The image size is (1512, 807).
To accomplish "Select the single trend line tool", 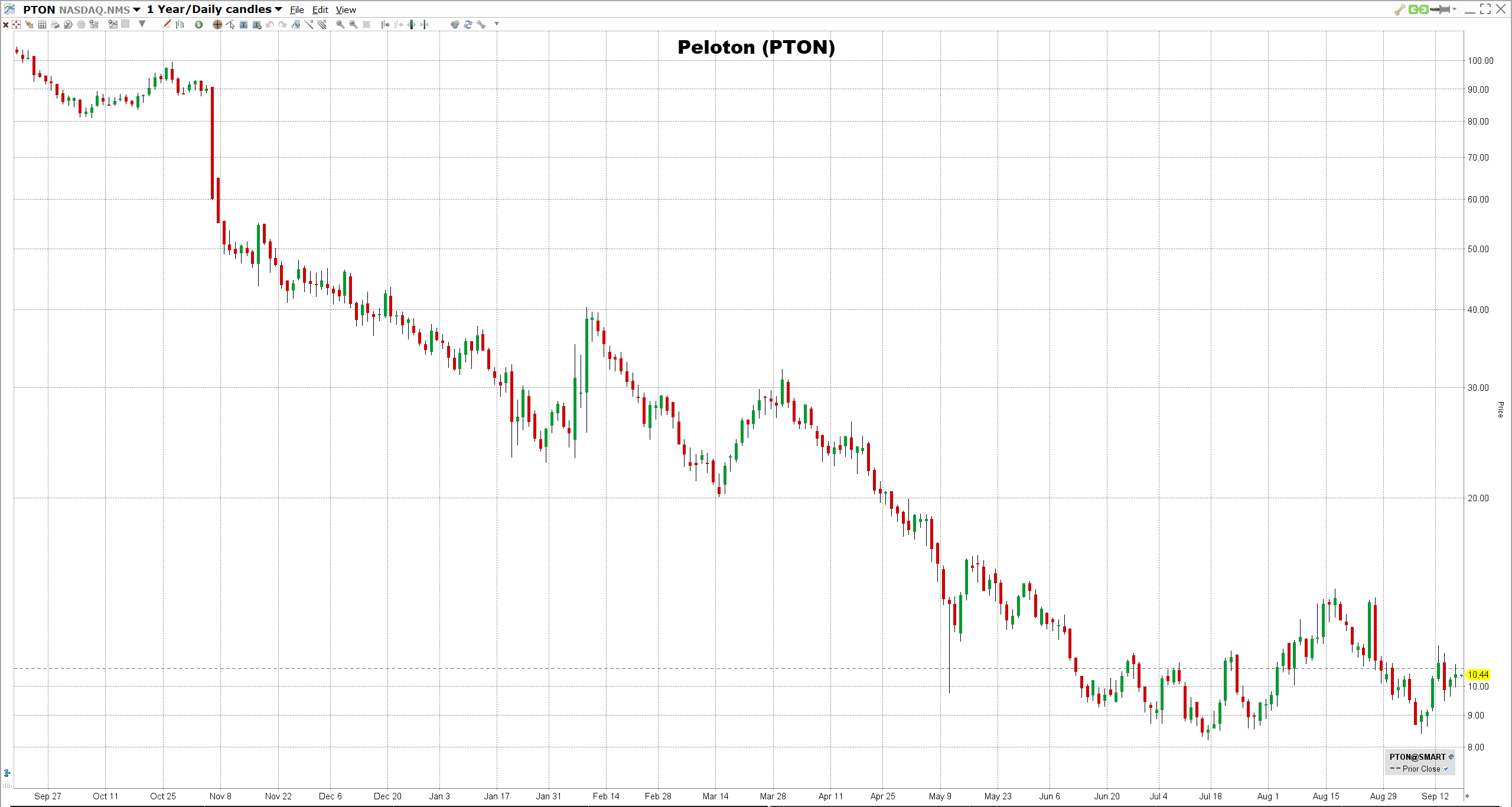I will [308, 24].
